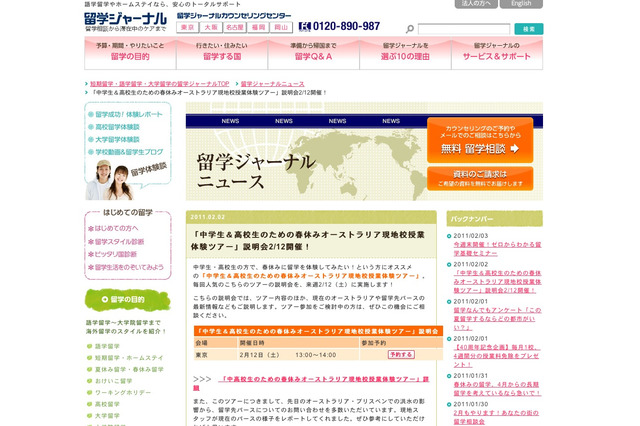The width and height of the screenshot is (640, 426).
Task: Open back number 2月もやります!あなたの街の留学相談会
Action: [496, 417]
